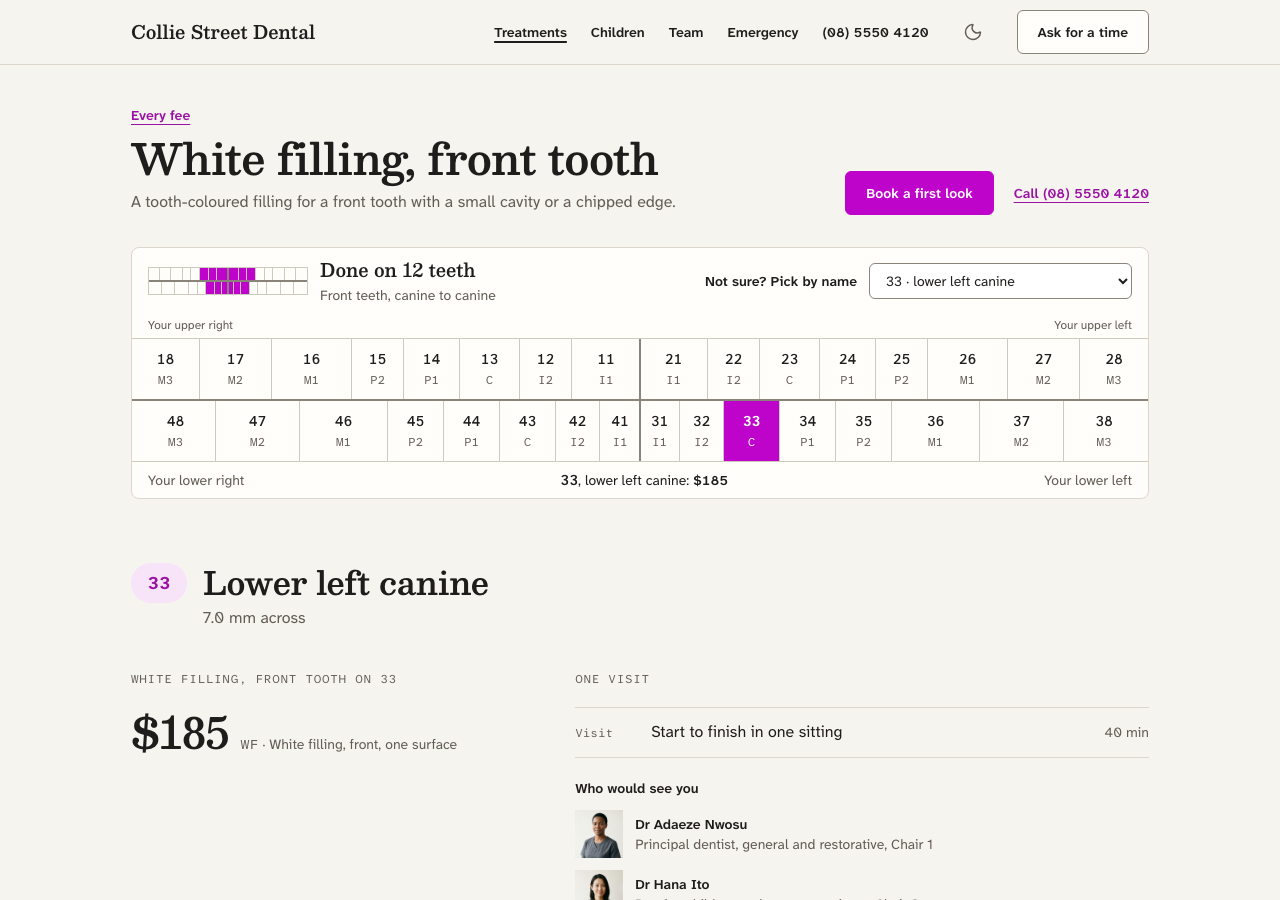Choose tooth 36 lower left molar
The image size is (1280, 900).
[x=936, y=431]
